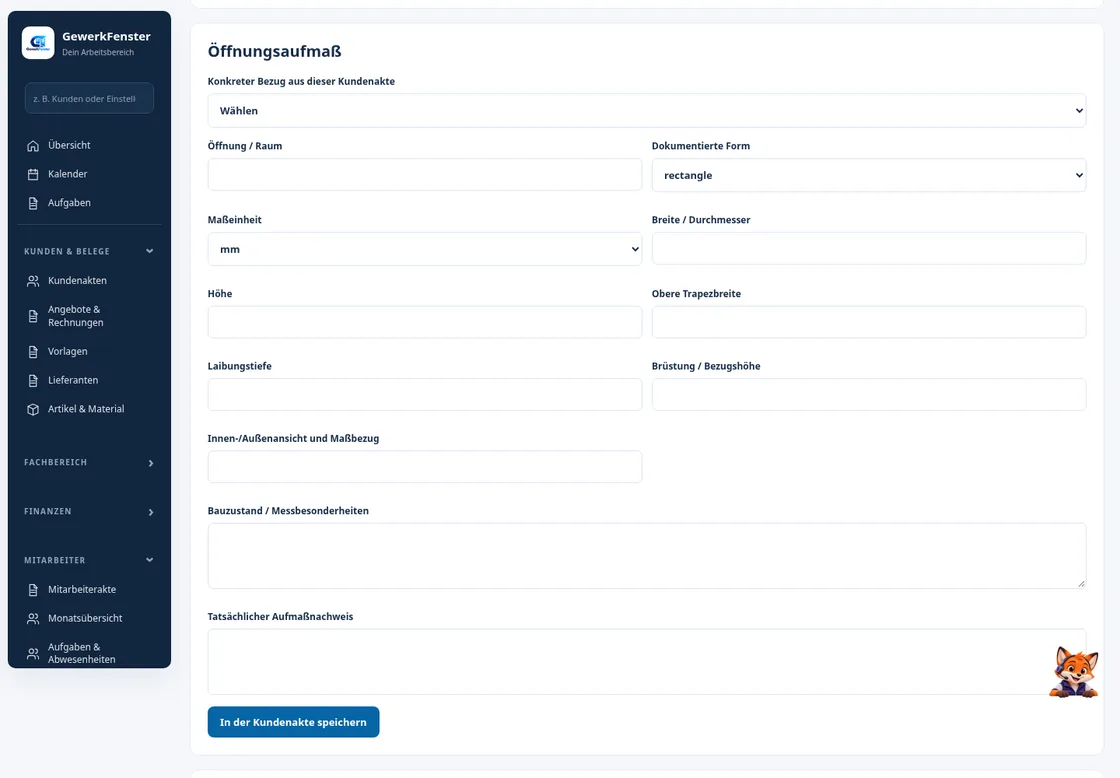The height and width of the screenshot is (778, 1120).
Task: Open the Übersicht page
Action: [x=89, y=145]
